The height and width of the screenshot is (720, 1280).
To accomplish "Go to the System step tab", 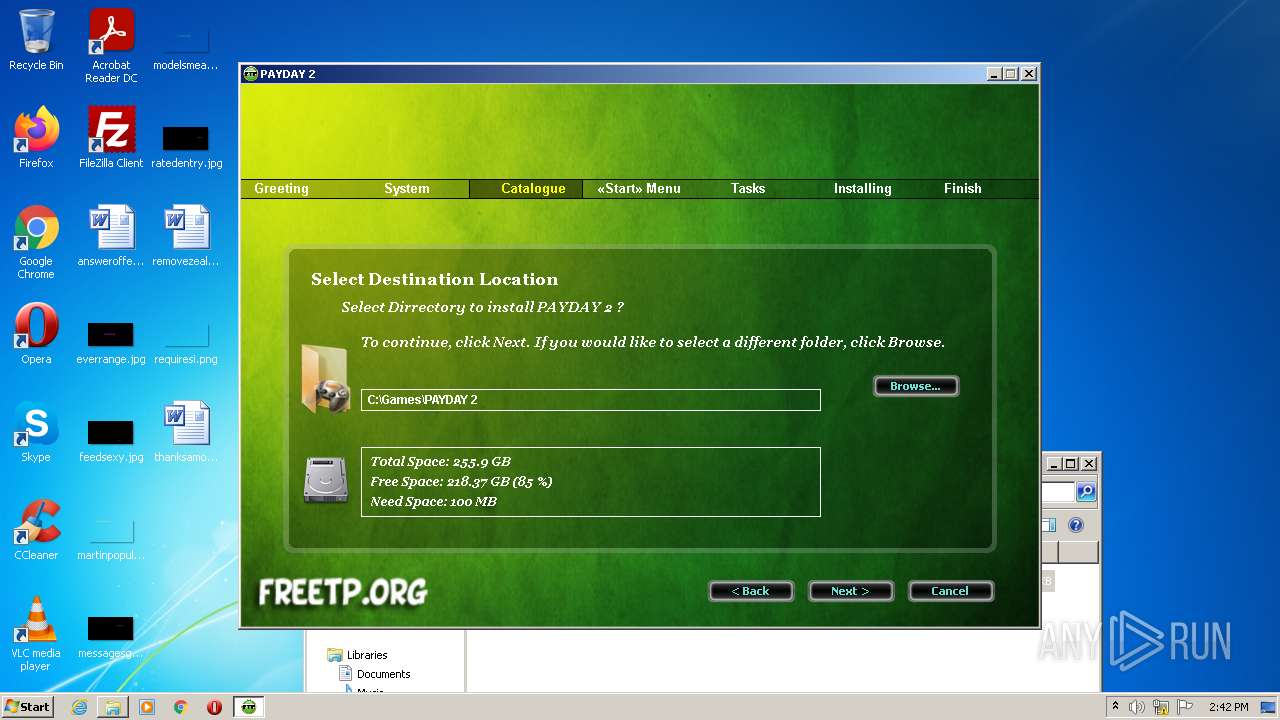I will pos(407,188).
